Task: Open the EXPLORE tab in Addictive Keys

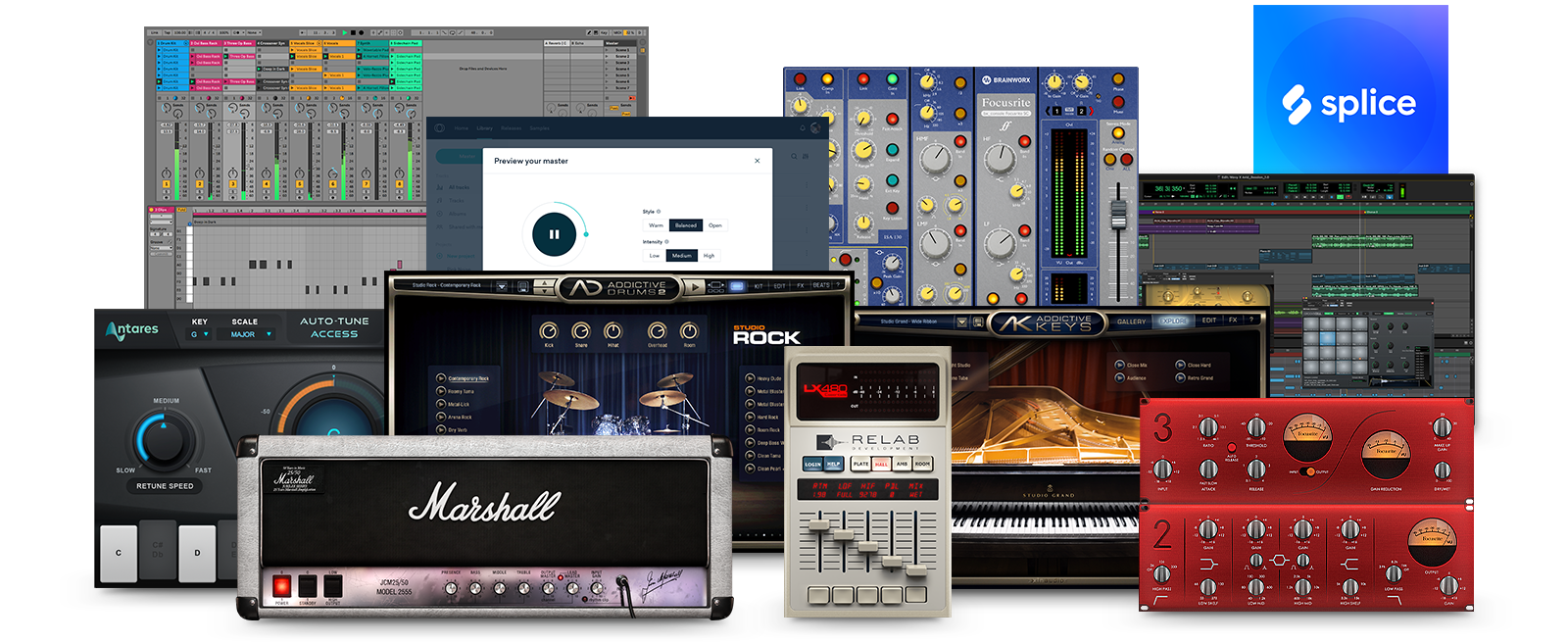Action: [1173, 321]
